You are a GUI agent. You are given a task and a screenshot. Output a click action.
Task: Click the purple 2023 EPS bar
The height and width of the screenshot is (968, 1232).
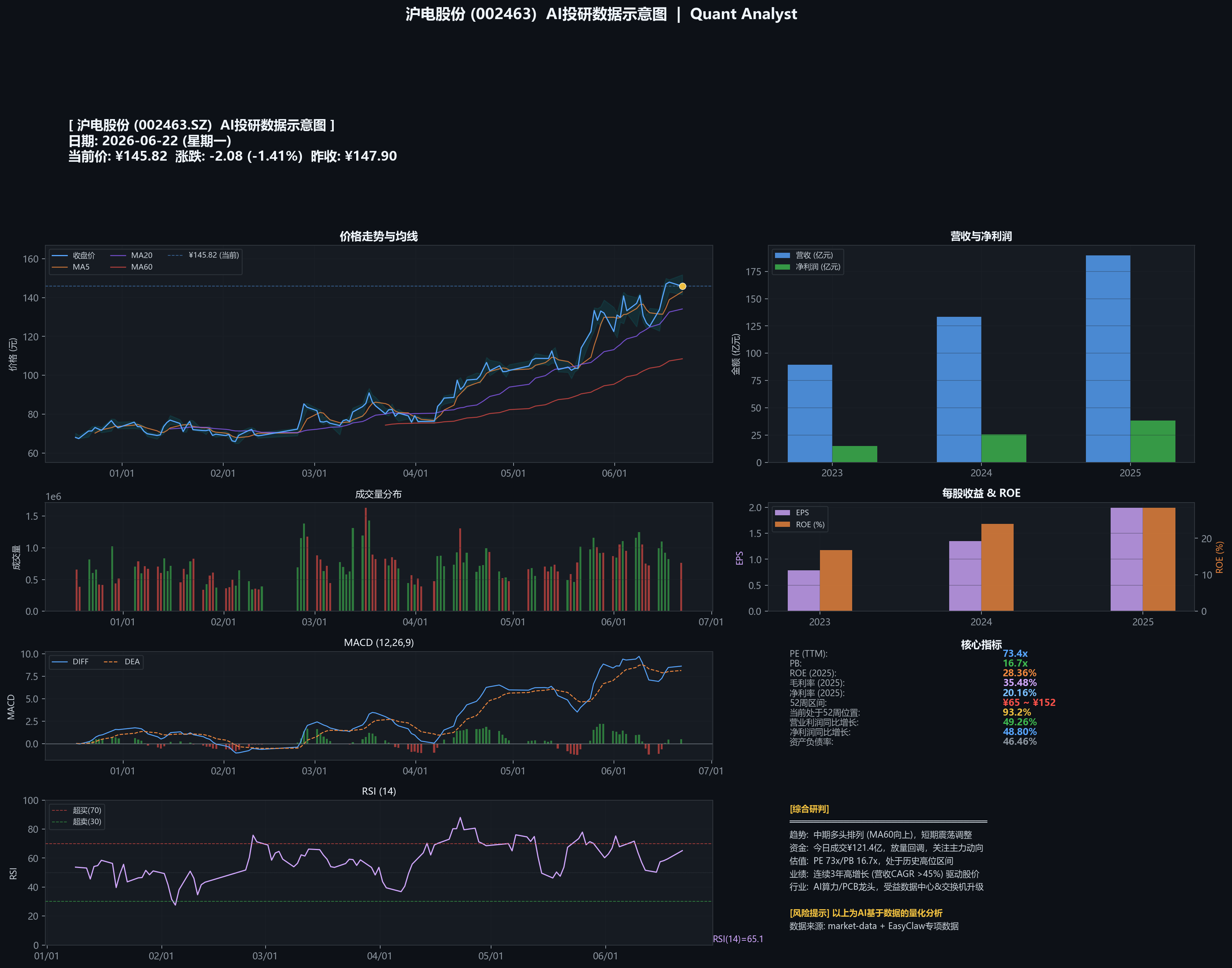[x=803, y=591]
